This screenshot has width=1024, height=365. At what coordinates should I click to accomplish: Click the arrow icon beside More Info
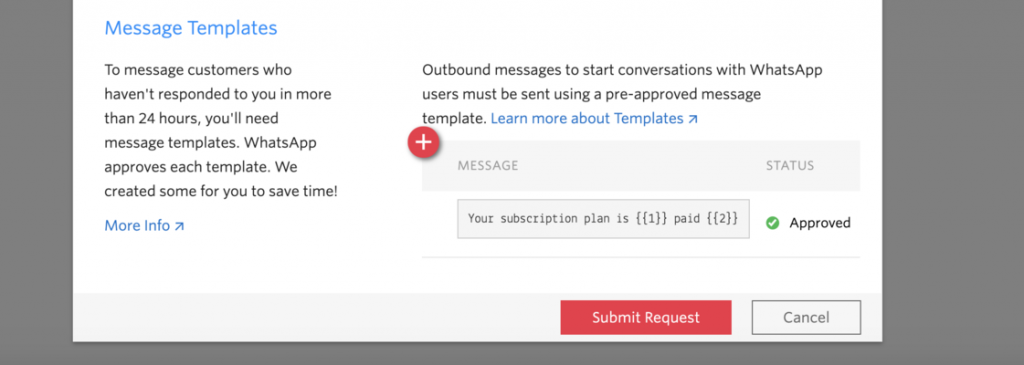pos(180,226)
